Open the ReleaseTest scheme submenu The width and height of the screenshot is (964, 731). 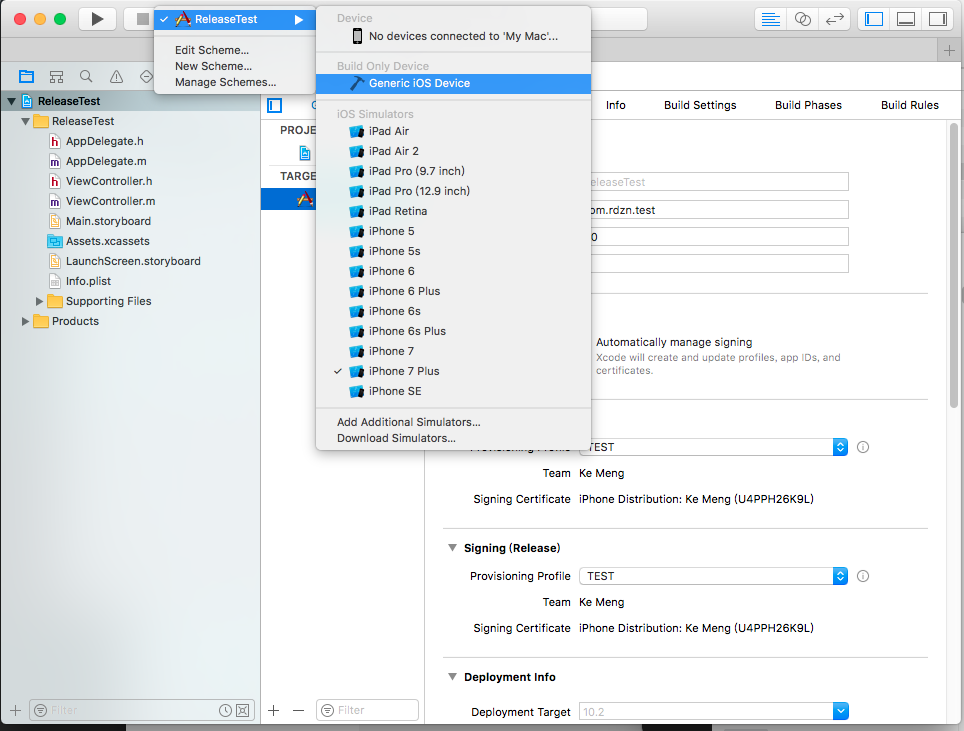coord(234,19)
